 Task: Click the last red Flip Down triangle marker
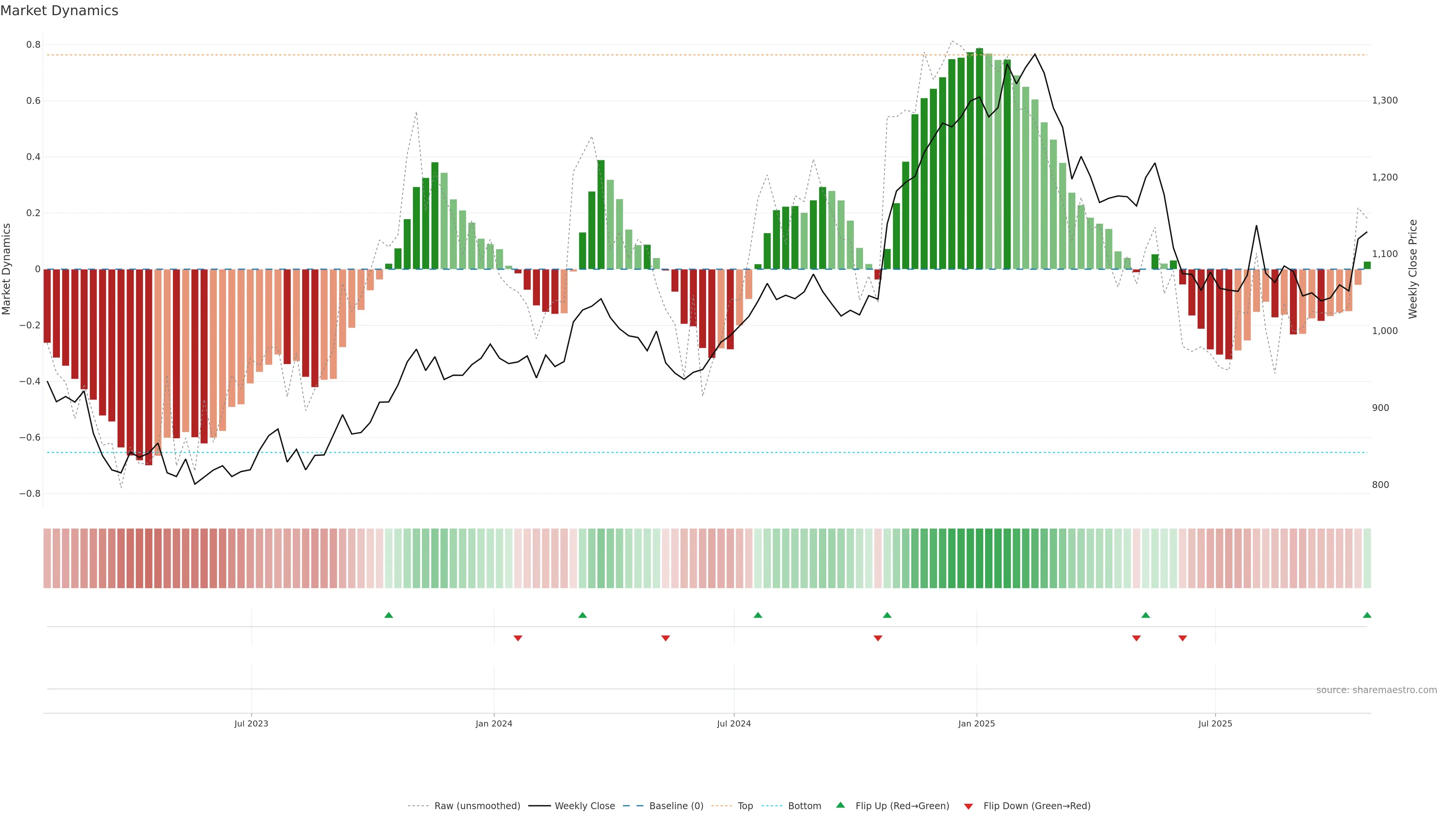tap(1183, 638)
